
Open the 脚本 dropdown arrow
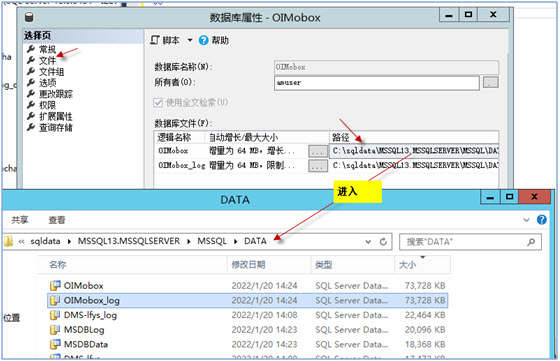click(x=190, y=40)
